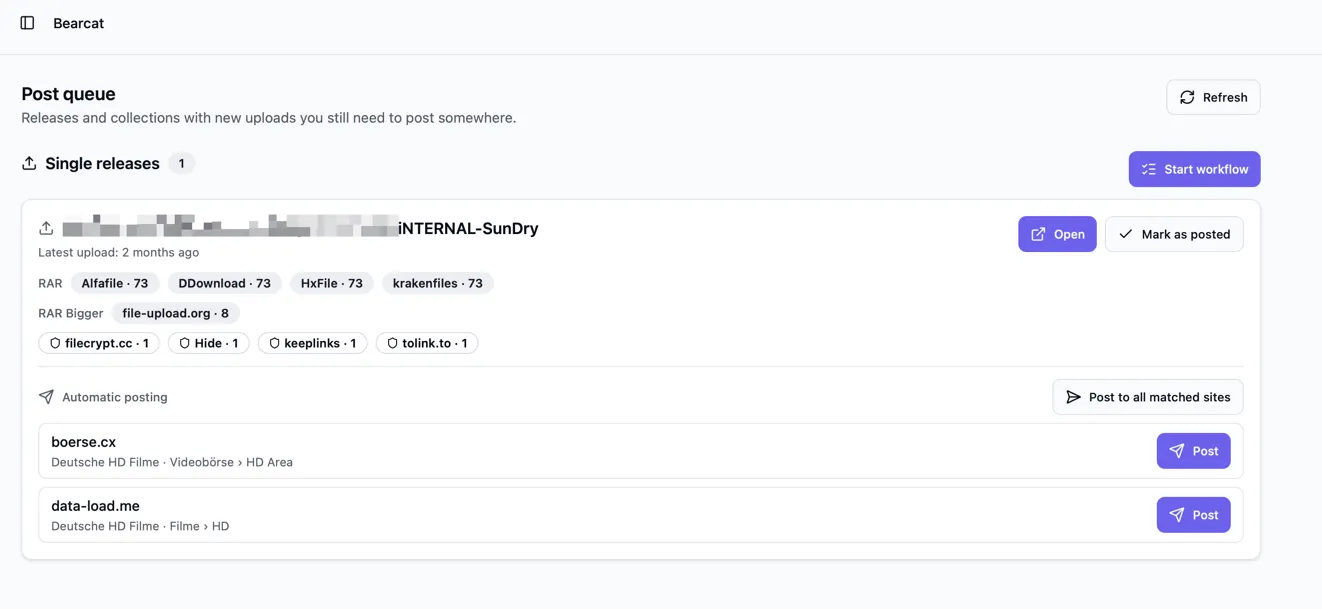Viewport: 1322px width, 609px height.
Task: Click 'Deutsche HD Filme · Videobörse › HD Area' text
Action: (x=172, y=462)
